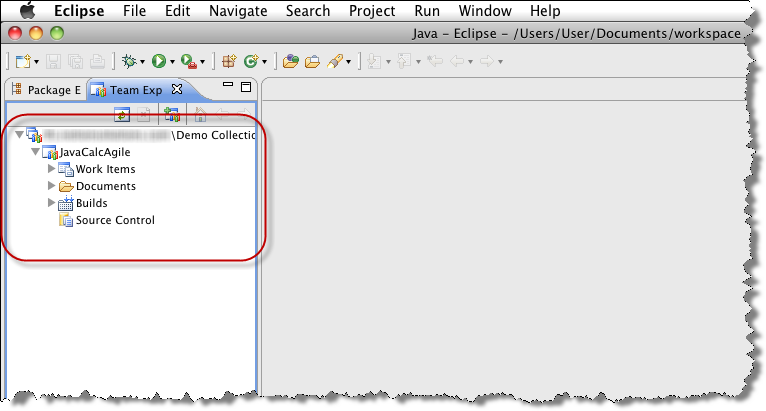Select Builds in the tree
This screenshot has width=766, height=411.
pos(83,203)
